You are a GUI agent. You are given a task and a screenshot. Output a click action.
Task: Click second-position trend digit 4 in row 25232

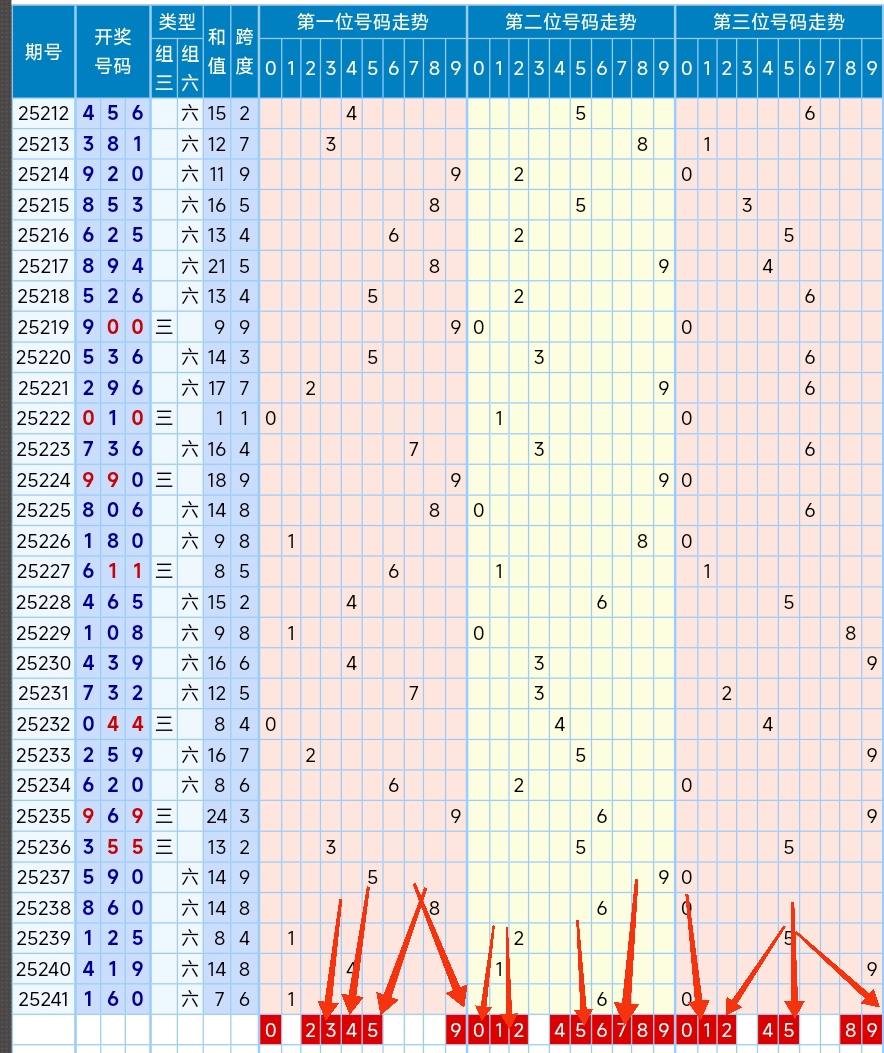[560, 724]
